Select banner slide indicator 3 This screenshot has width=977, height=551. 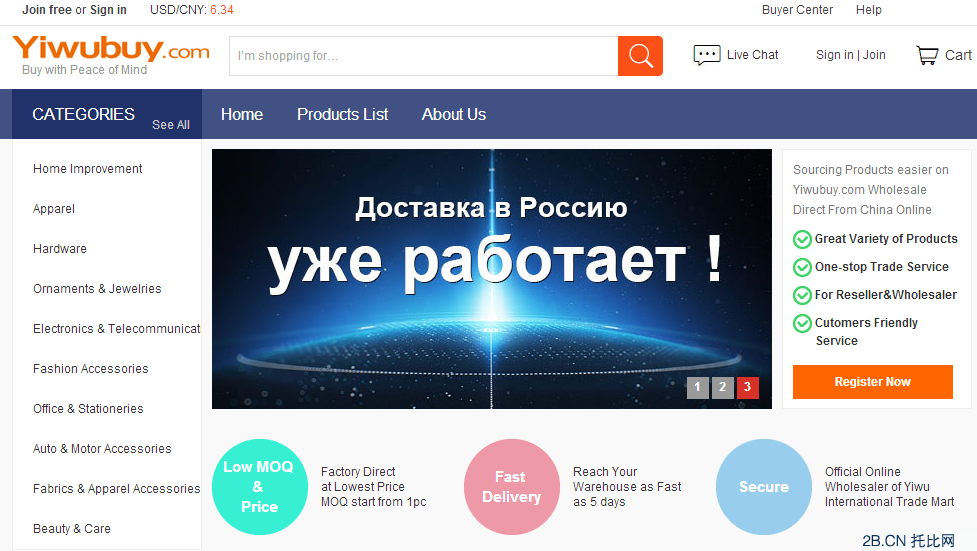747,388
